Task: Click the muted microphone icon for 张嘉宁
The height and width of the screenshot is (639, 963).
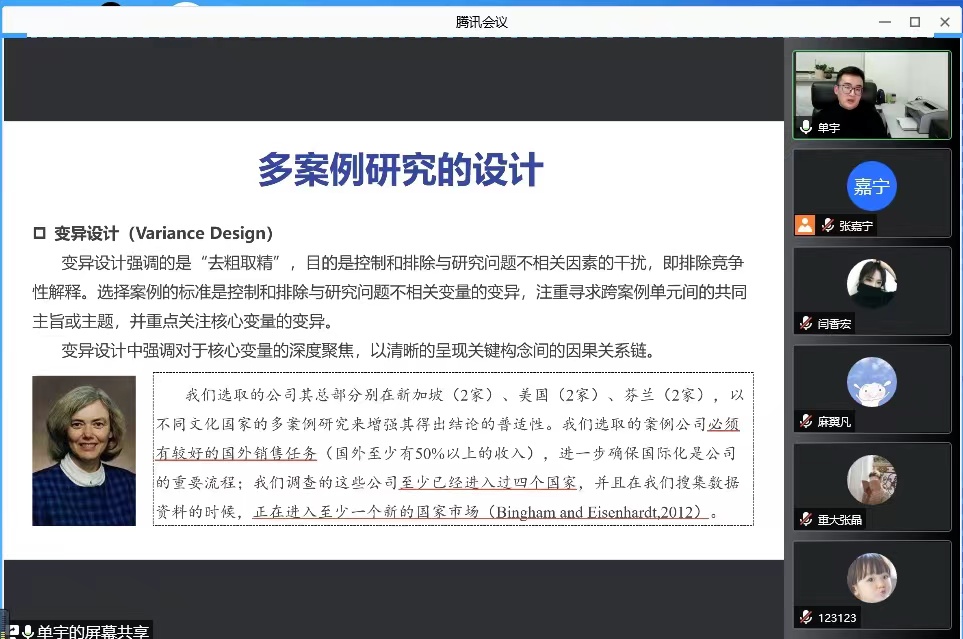Action: (x=827, y=226)
